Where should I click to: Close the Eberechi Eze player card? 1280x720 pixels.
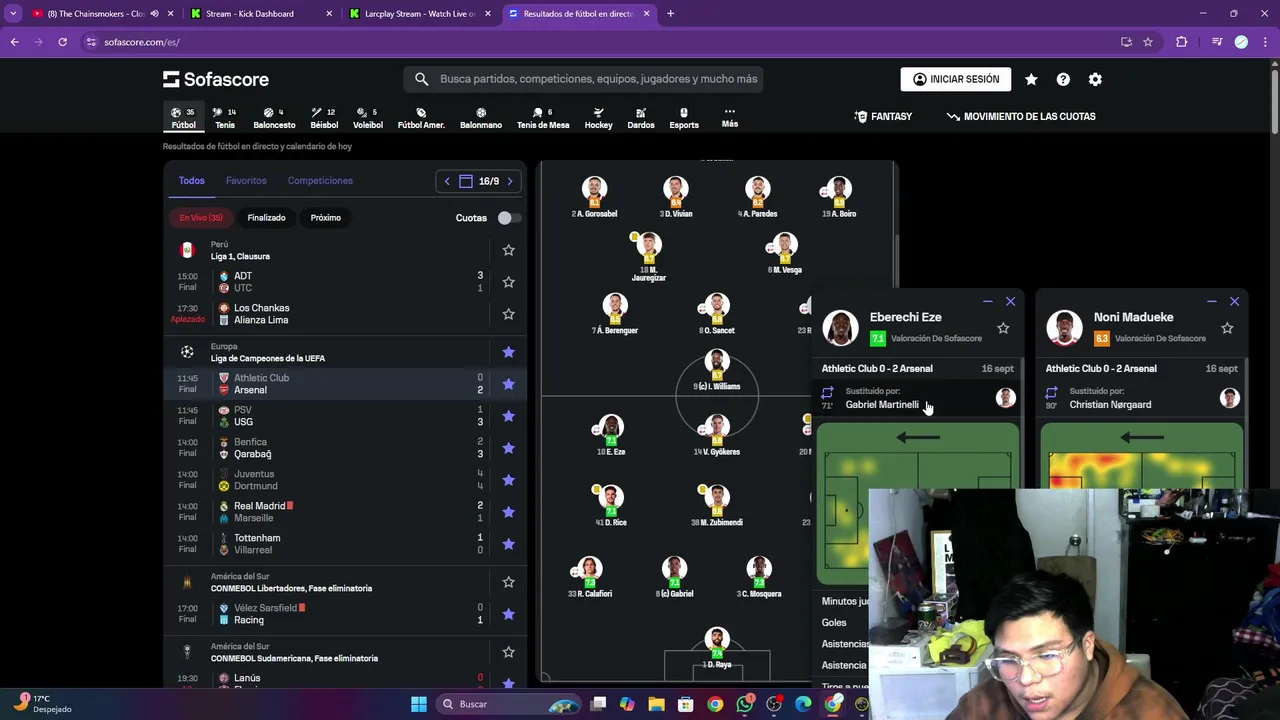(1010, 301)
